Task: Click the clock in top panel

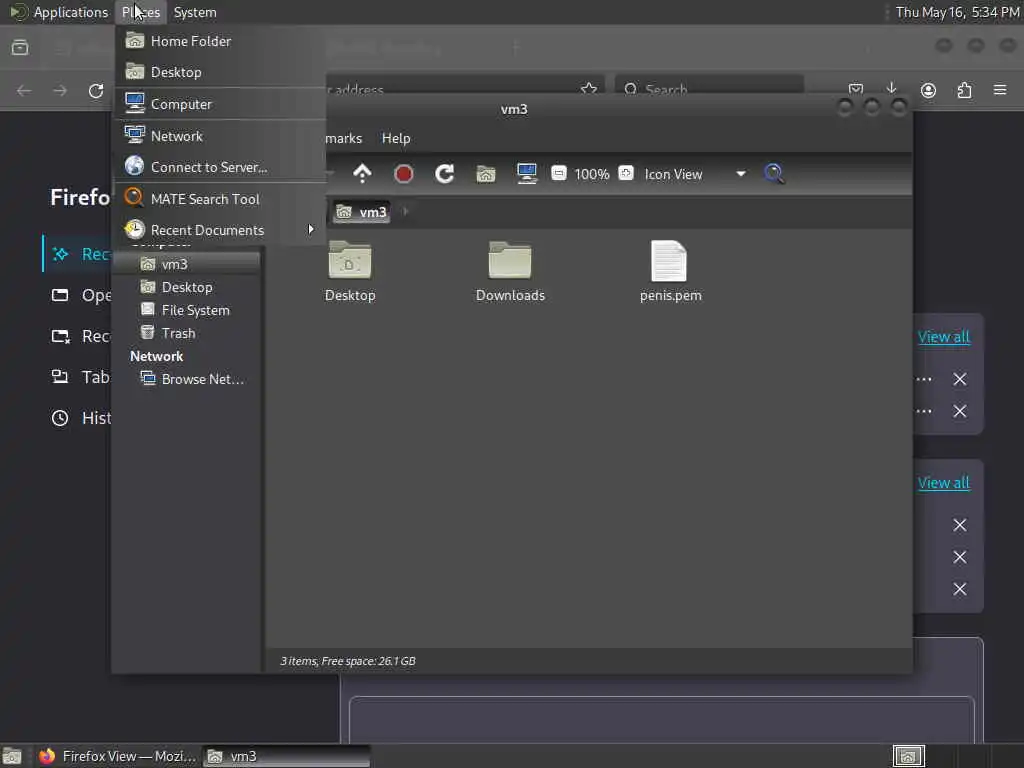Action: (957, 12)
